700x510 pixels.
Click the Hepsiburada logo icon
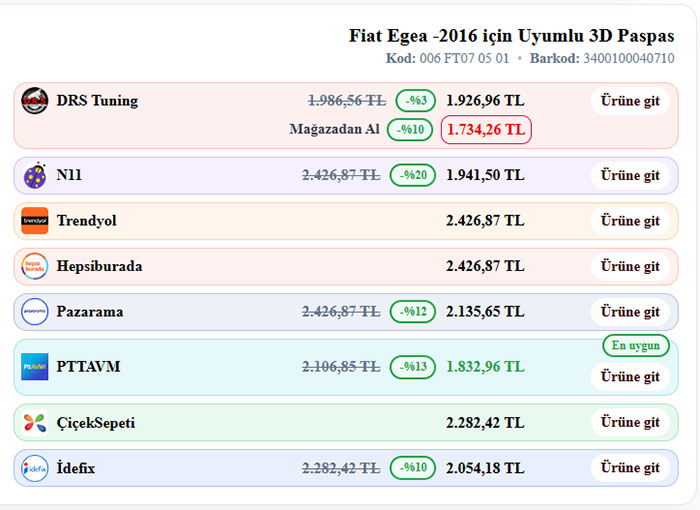point(35,266)
